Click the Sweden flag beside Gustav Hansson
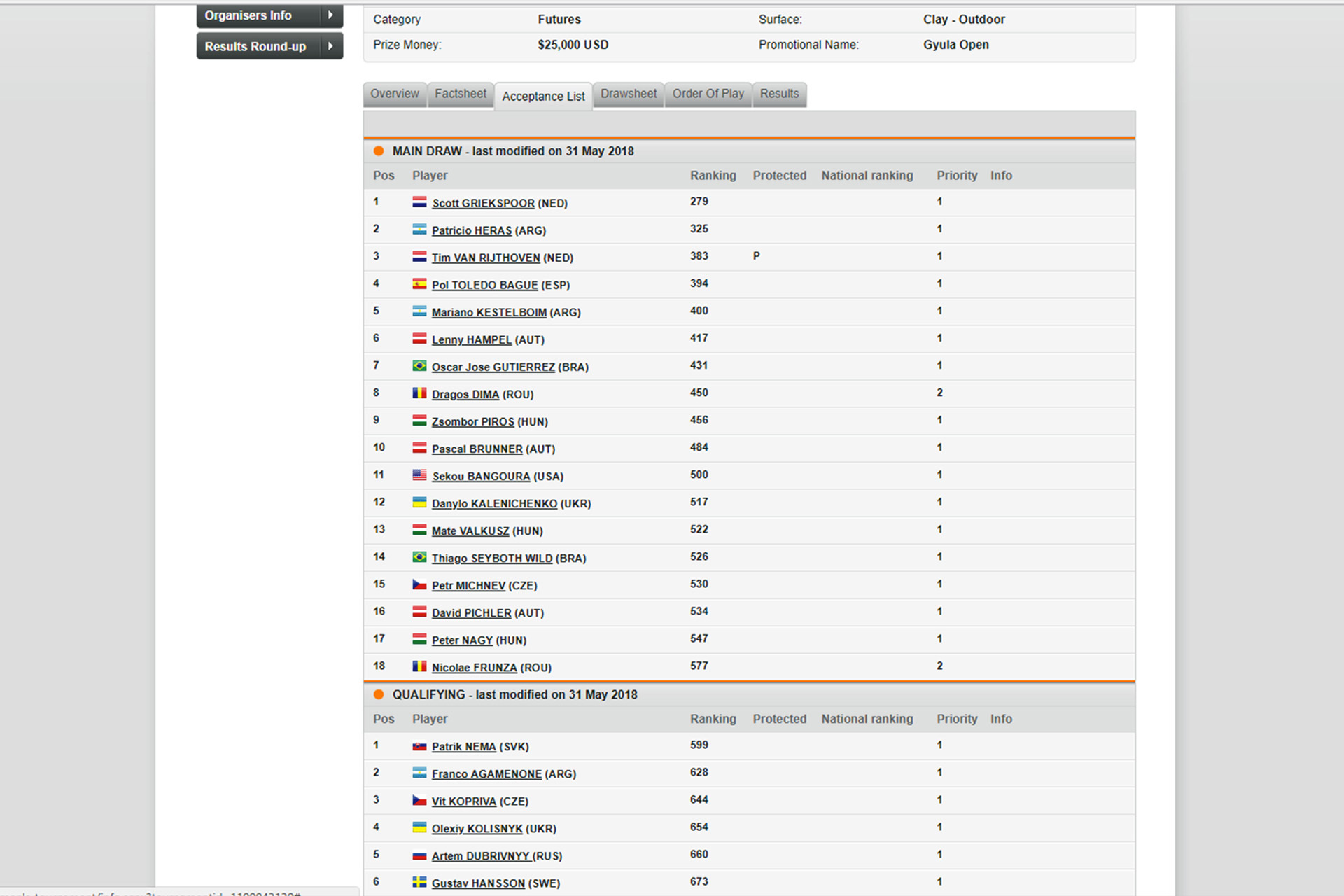The height and width of the screenshot is (896, 1344). click(419, 882)
